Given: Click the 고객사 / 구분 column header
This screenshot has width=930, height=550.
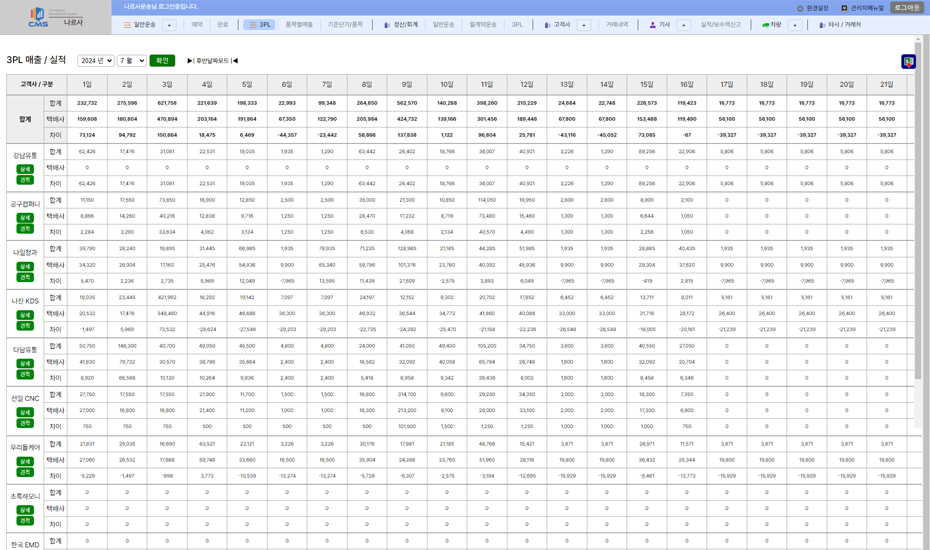Looking at the screenshot, I should (37, 84).
